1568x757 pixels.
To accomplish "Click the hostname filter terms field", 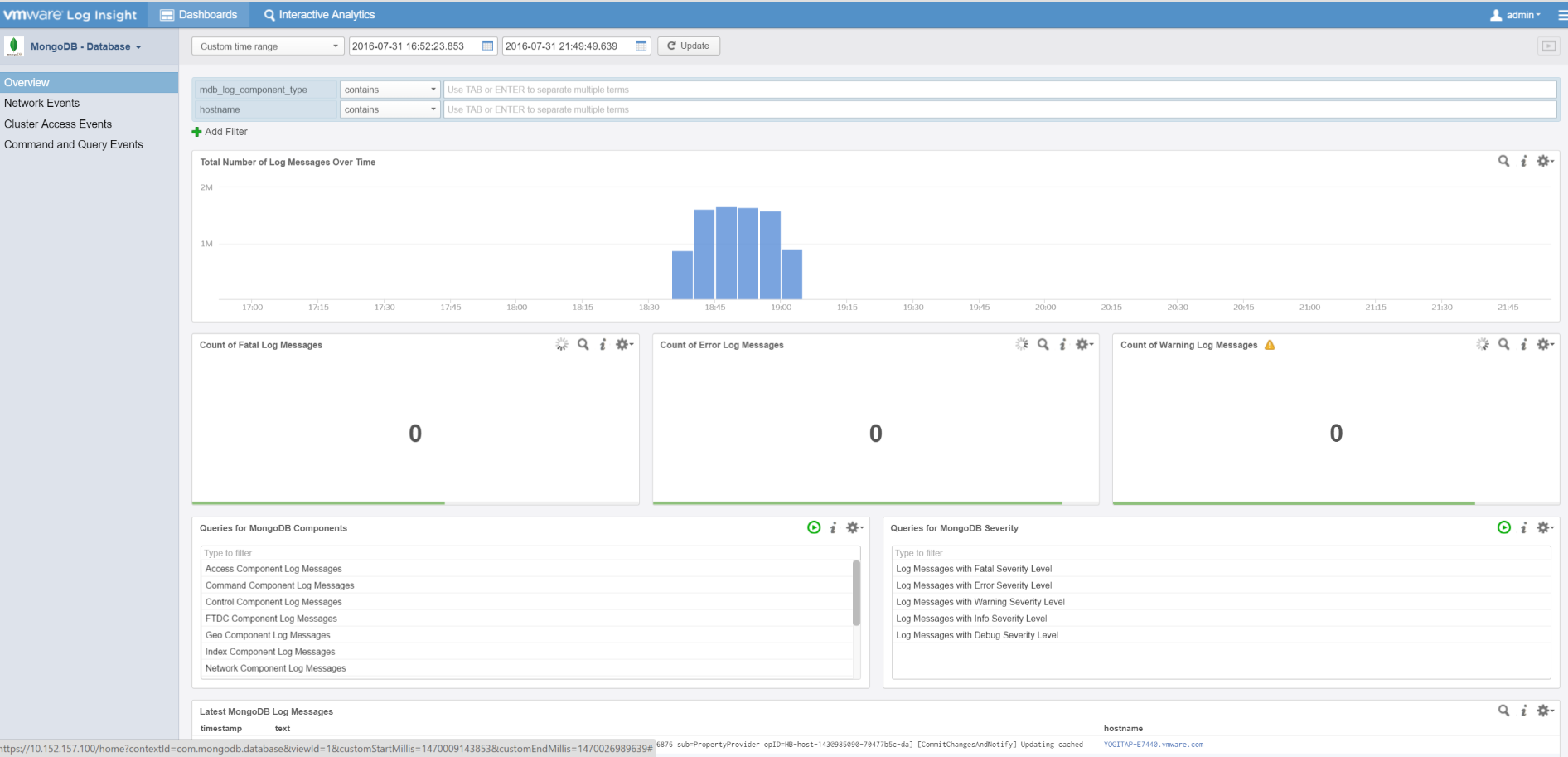I will click(x=999, y=109).
